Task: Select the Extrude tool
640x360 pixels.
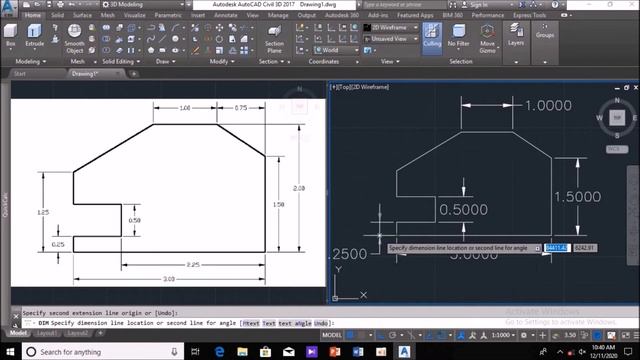Action: tap(34, 35)
